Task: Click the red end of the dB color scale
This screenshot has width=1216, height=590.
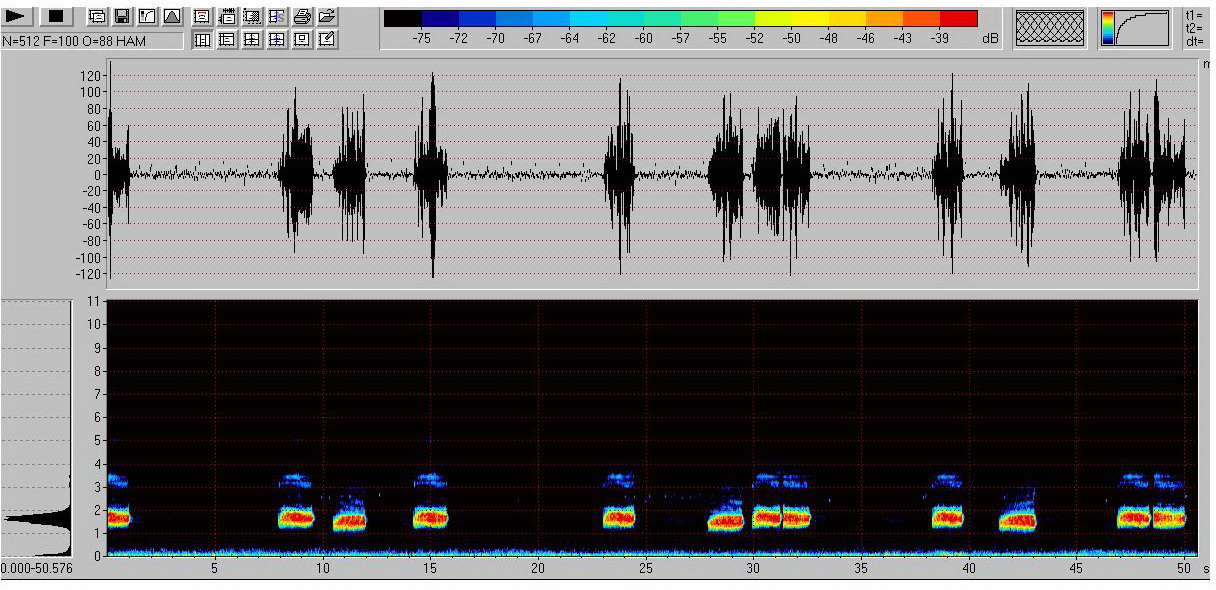Action: click(958, 18)
